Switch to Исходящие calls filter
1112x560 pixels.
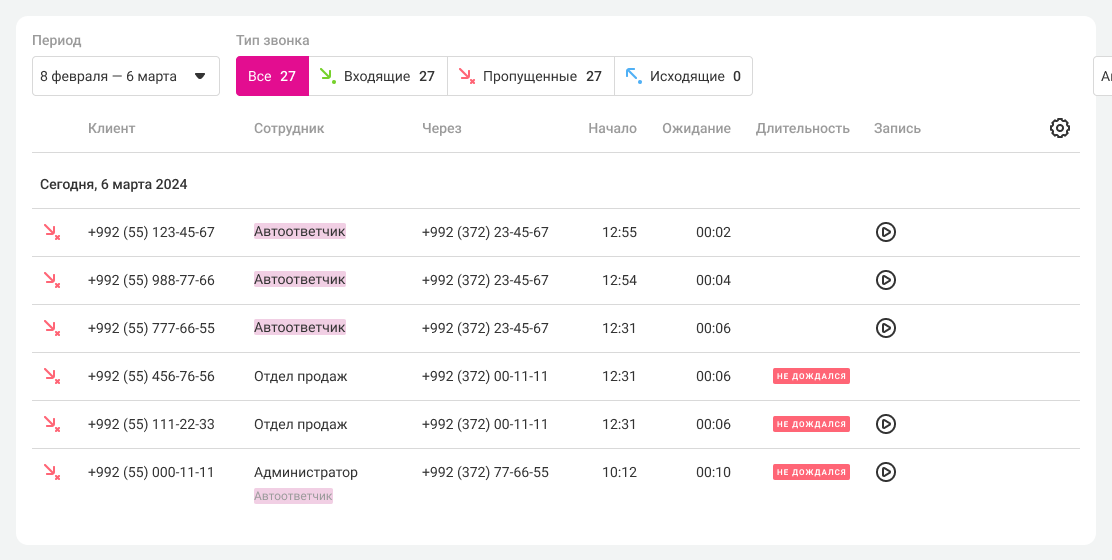(x=683, y=76)
